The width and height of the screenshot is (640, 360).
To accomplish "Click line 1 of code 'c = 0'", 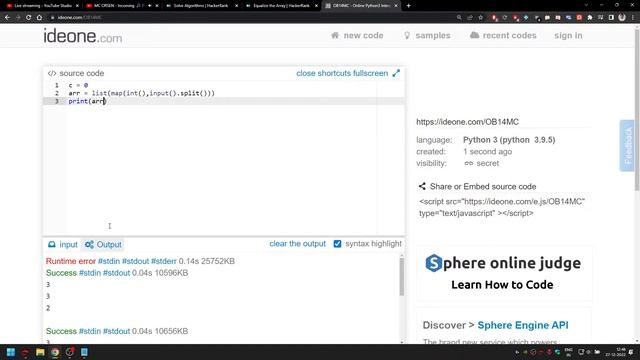I will (78, 85).
